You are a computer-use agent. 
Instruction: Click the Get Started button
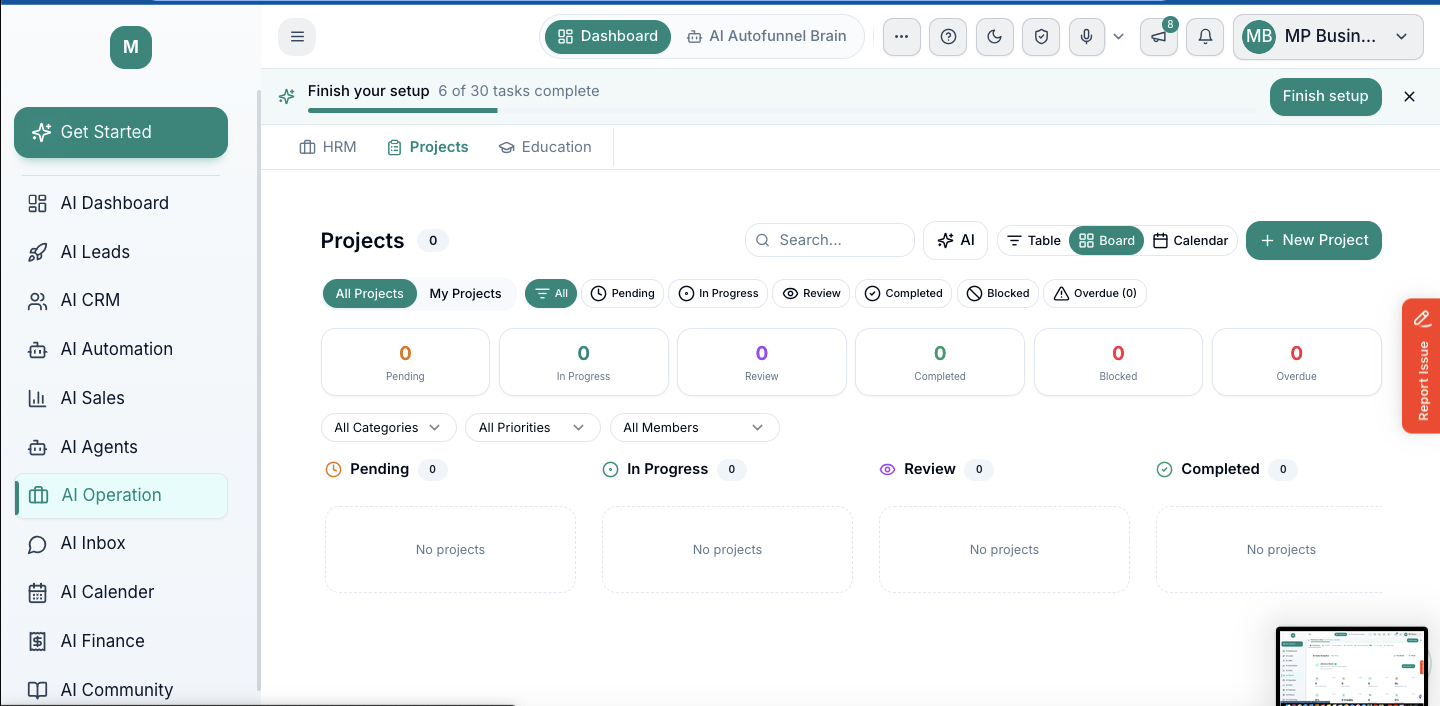121,132
